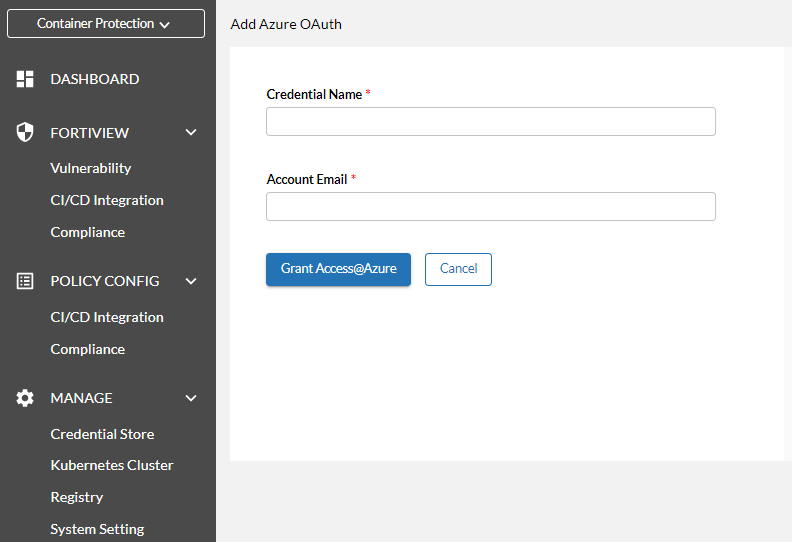Click the Dashboard grid icon
Viewport: 792px width, 542px height.
[x=26, y=79]
